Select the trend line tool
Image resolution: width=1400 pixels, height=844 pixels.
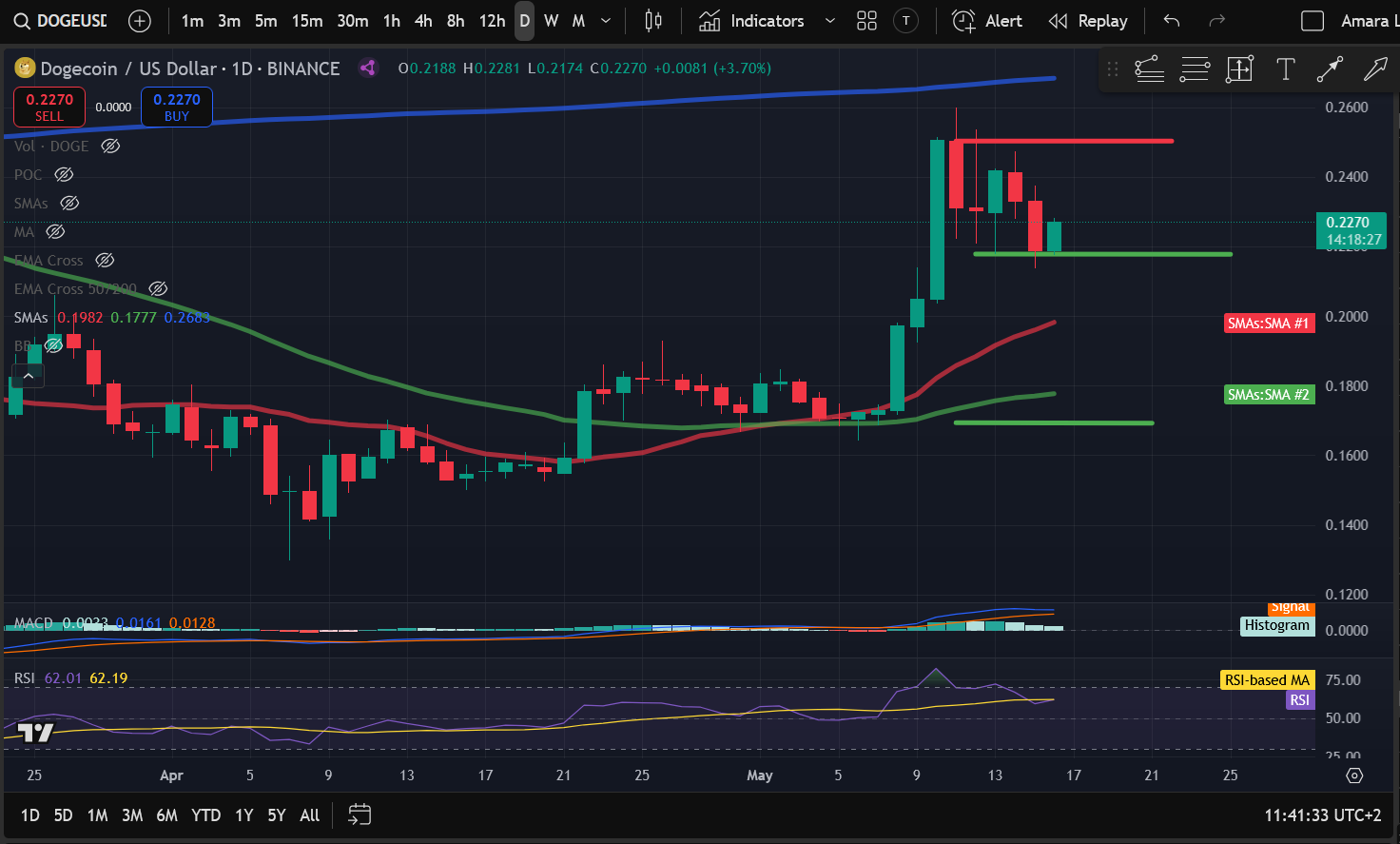[x=1330, y=69]
